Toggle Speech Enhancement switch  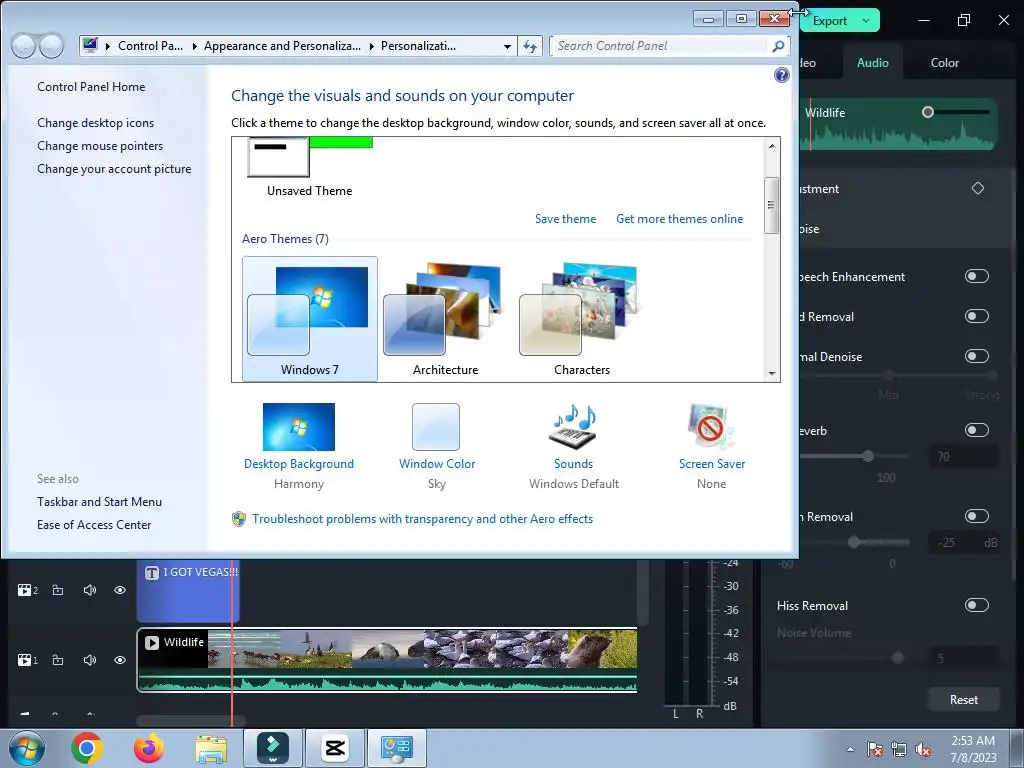pos(977,276)
